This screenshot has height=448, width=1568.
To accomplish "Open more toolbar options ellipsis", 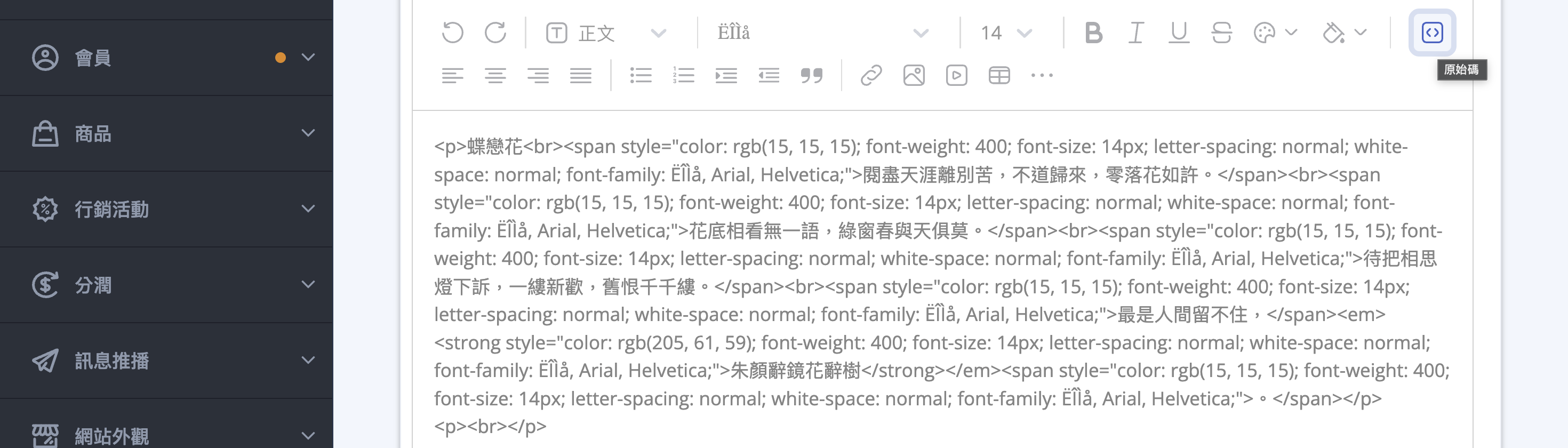I will coord(1042,76).
